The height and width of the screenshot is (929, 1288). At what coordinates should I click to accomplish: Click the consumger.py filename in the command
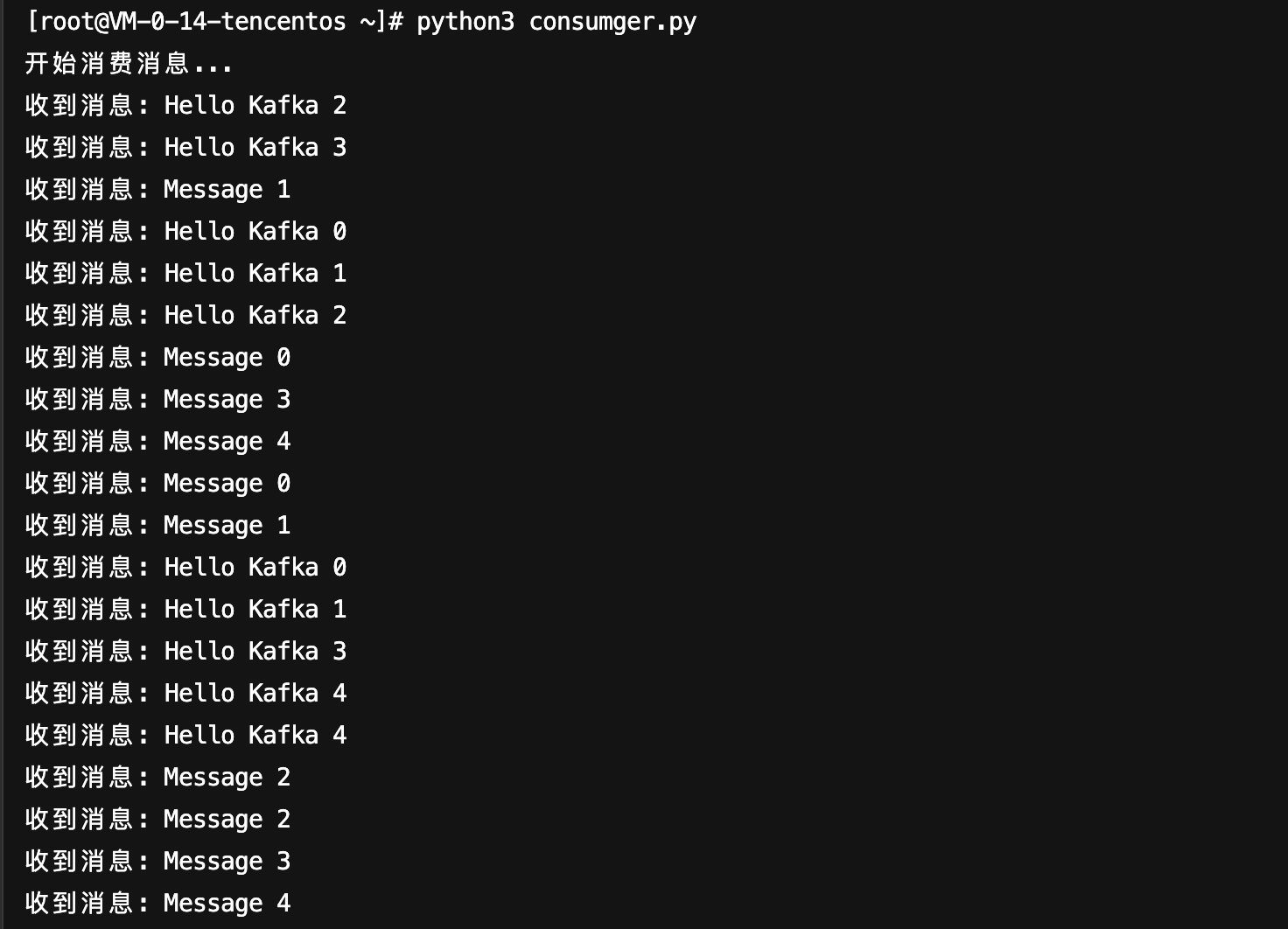pyautogui.click(x=612, y=22)
